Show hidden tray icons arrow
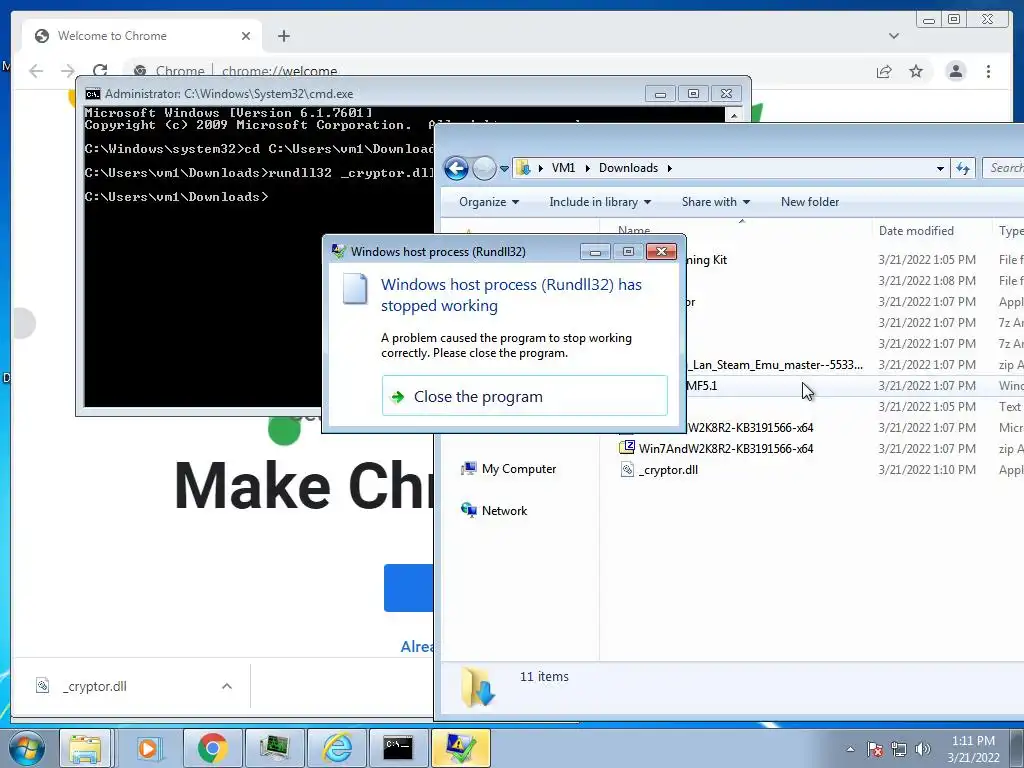Image resolution: width=1024 pixels, height=768 pixels. coord(850,748)
